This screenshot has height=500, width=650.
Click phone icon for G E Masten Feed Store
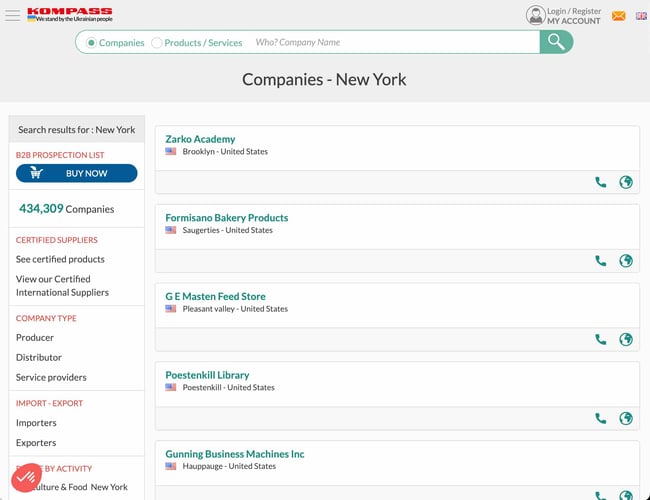(x=601, y=340)
